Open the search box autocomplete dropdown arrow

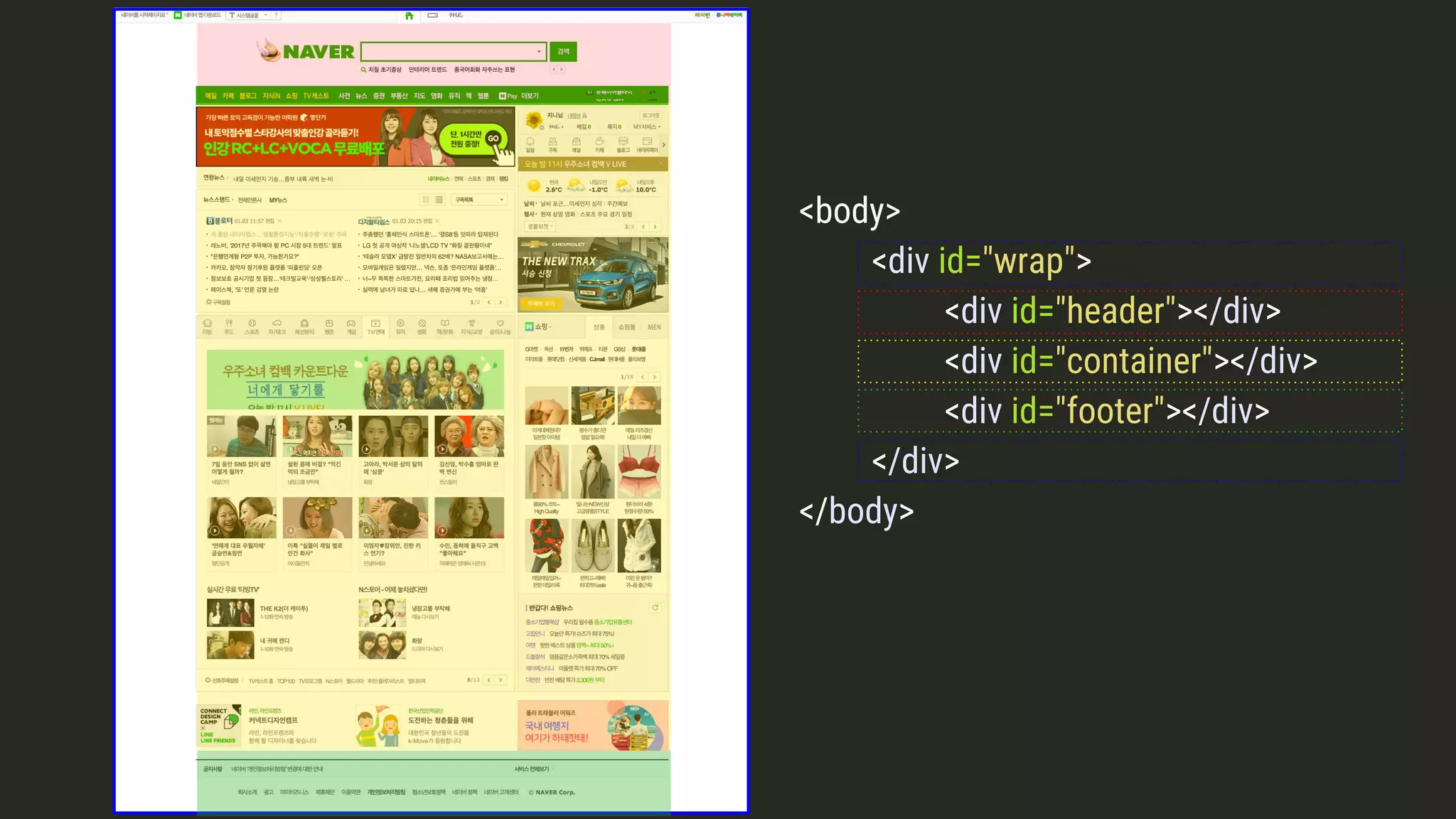click(538, 52)
